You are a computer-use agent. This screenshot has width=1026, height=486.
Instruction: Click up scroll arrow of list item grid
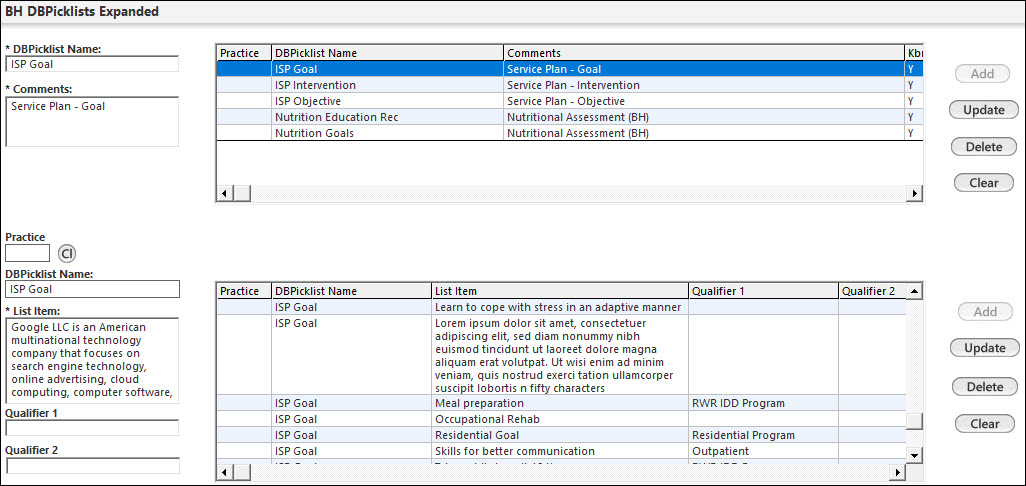914,291
